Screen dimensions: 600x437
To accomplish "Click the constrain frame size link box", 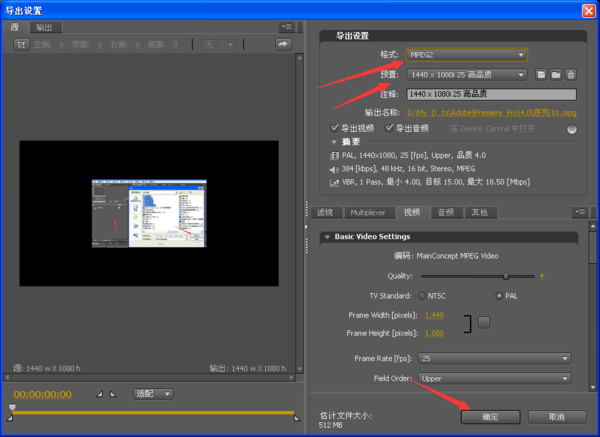I will (x=484, y=322).
